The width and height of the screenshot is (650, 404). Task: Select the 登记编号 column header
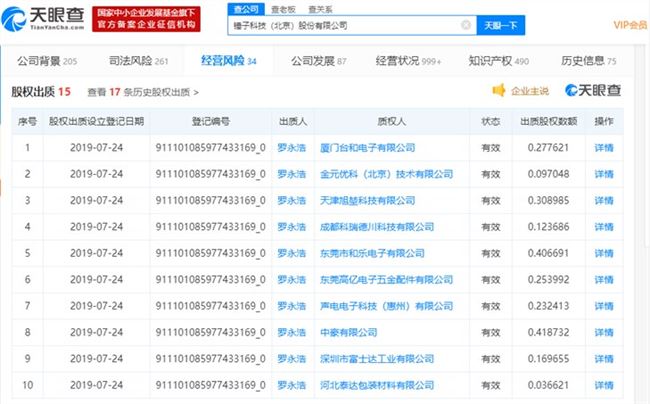pyautogui.click(x=211, y=121)
